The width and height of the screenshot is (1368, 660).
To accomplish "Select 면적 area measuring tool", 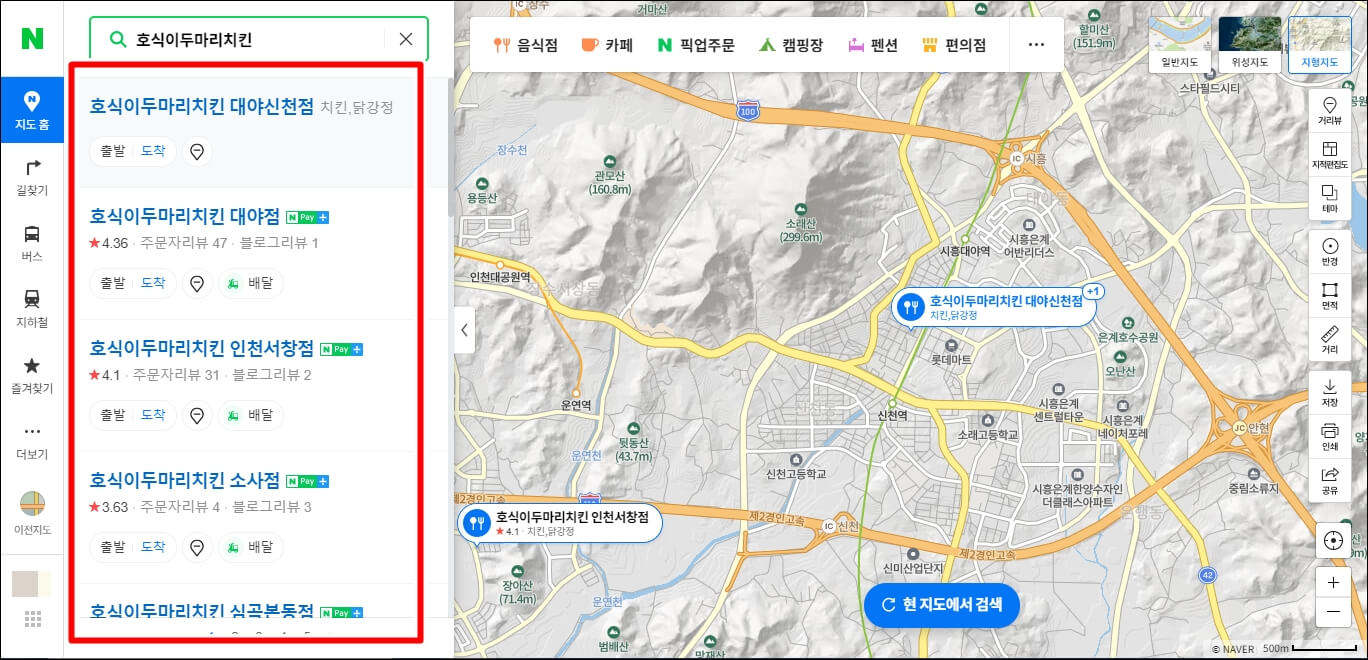I will tap(1329, 295).
